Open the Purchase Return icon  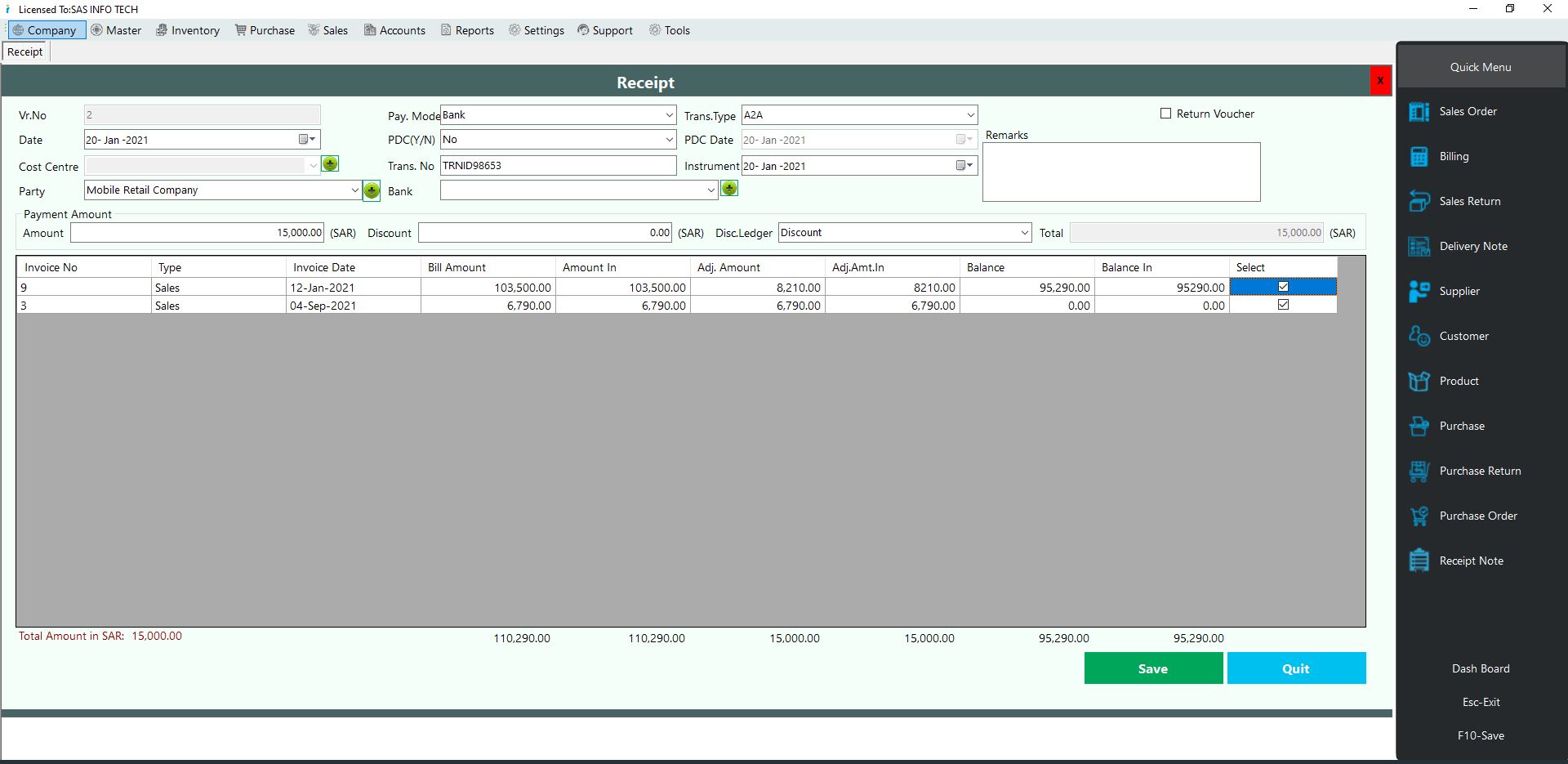[1419, 471]
